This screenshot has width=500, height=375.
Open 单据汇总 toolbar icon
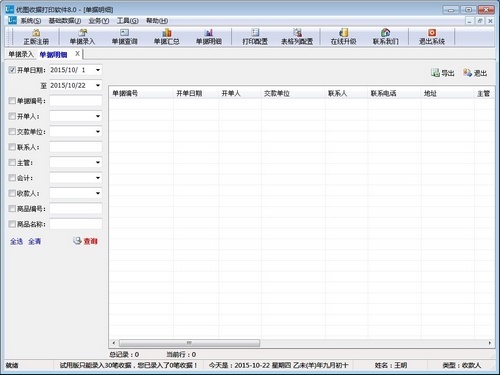point(166,37)
